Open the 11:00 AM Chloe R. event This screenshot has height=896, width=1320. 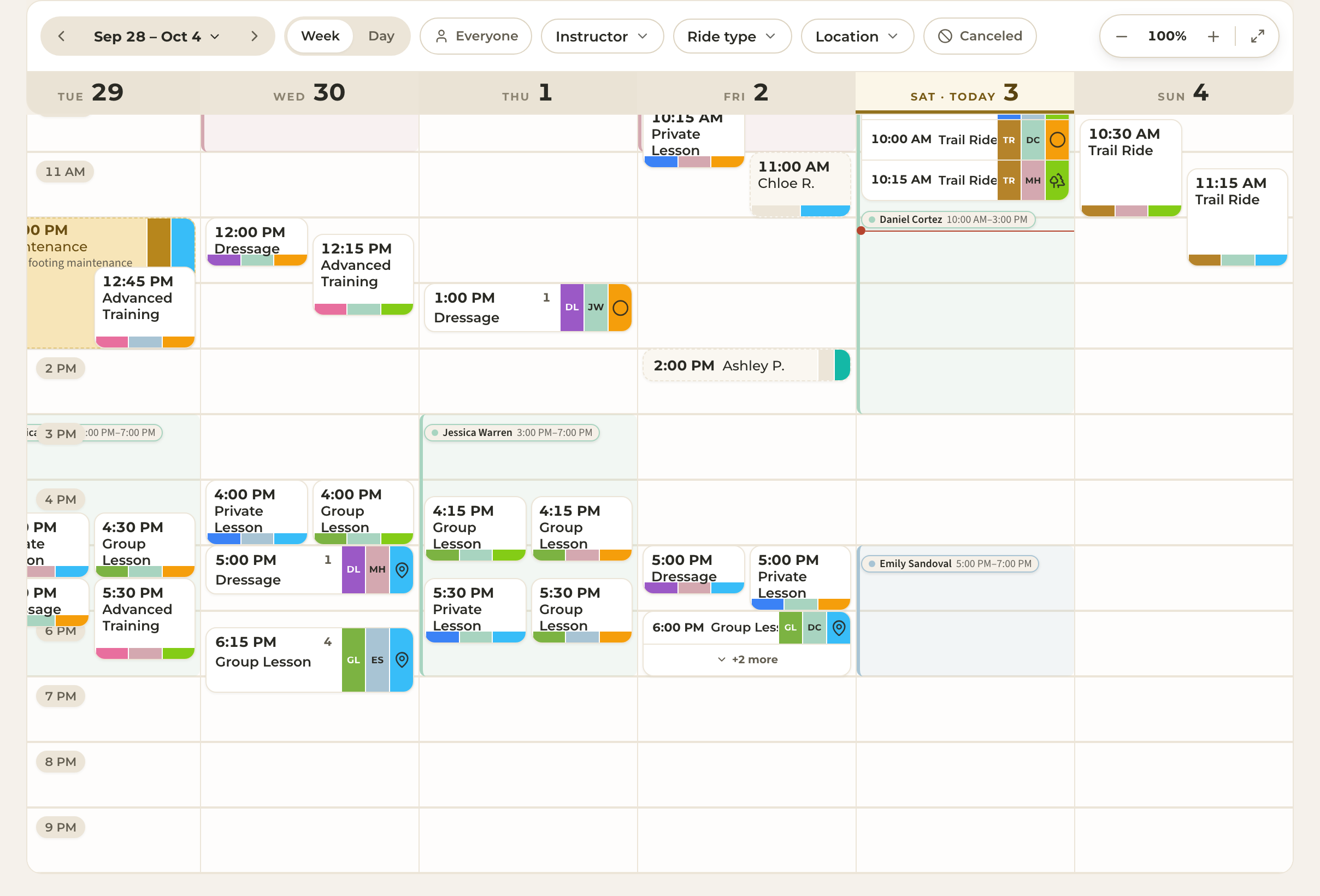(x=800, y=185)
